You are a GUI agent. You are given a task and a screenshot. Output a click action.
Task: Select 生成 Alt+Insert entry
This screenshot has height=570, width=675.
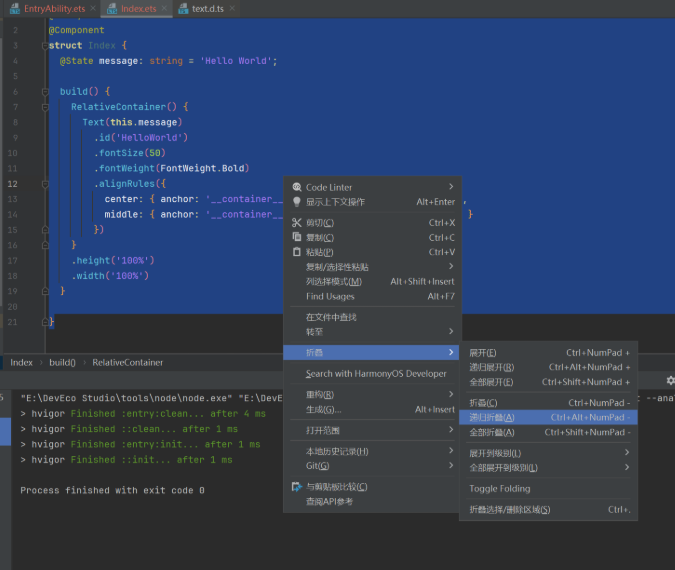tap(373, 409)
